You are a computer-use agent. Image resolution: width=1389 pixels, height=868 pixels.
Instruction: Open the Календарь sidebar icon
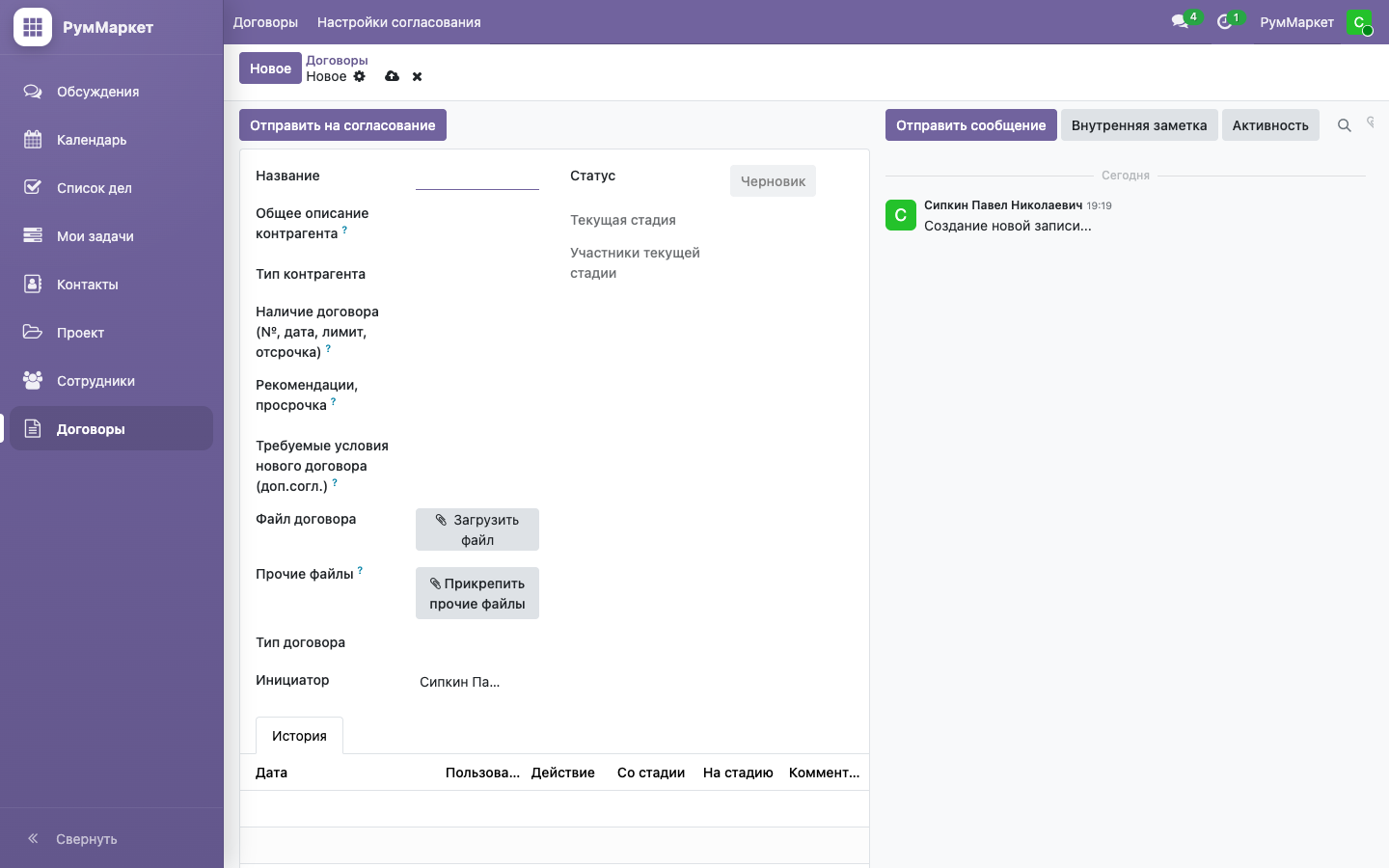33,140
